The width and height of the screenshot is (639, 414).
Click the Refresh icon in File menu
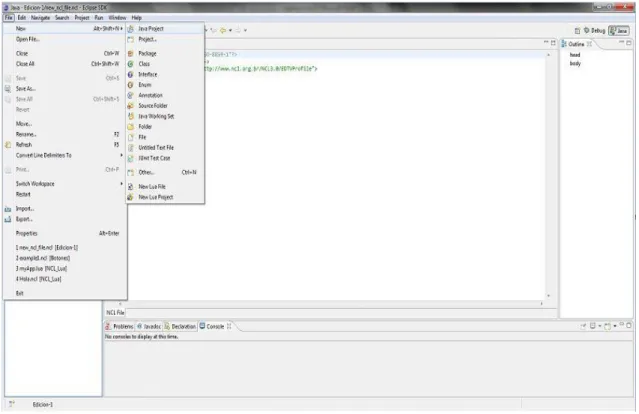click(x=8, y=145)
